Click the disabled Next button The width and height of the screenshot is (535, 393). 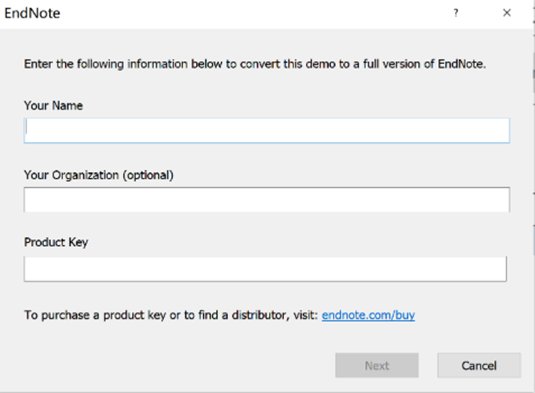click(377, 365)
